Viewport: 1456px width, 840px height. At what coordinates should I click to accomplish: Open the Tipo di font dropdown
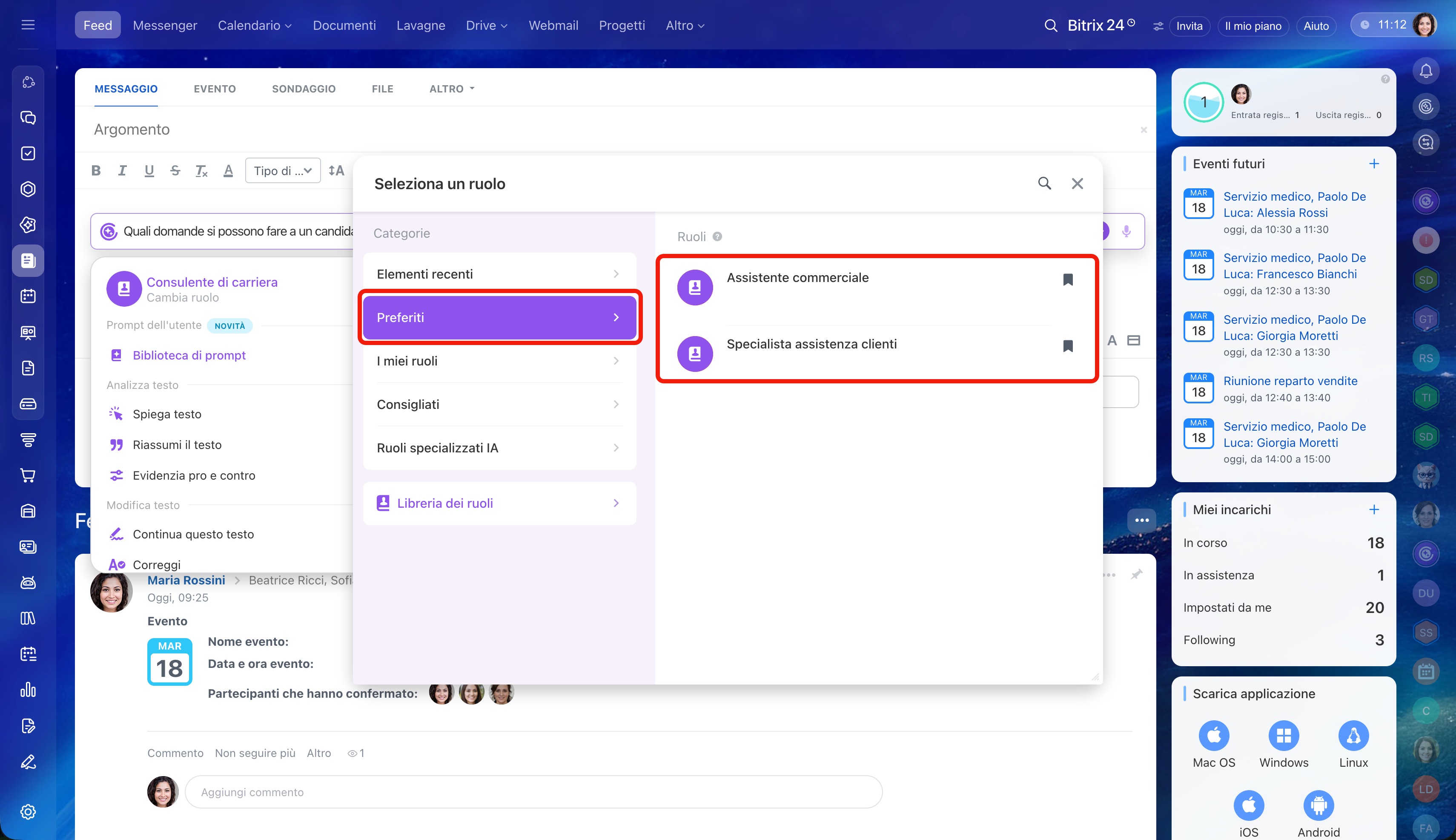pyautogui.click(x=283, y=171)
